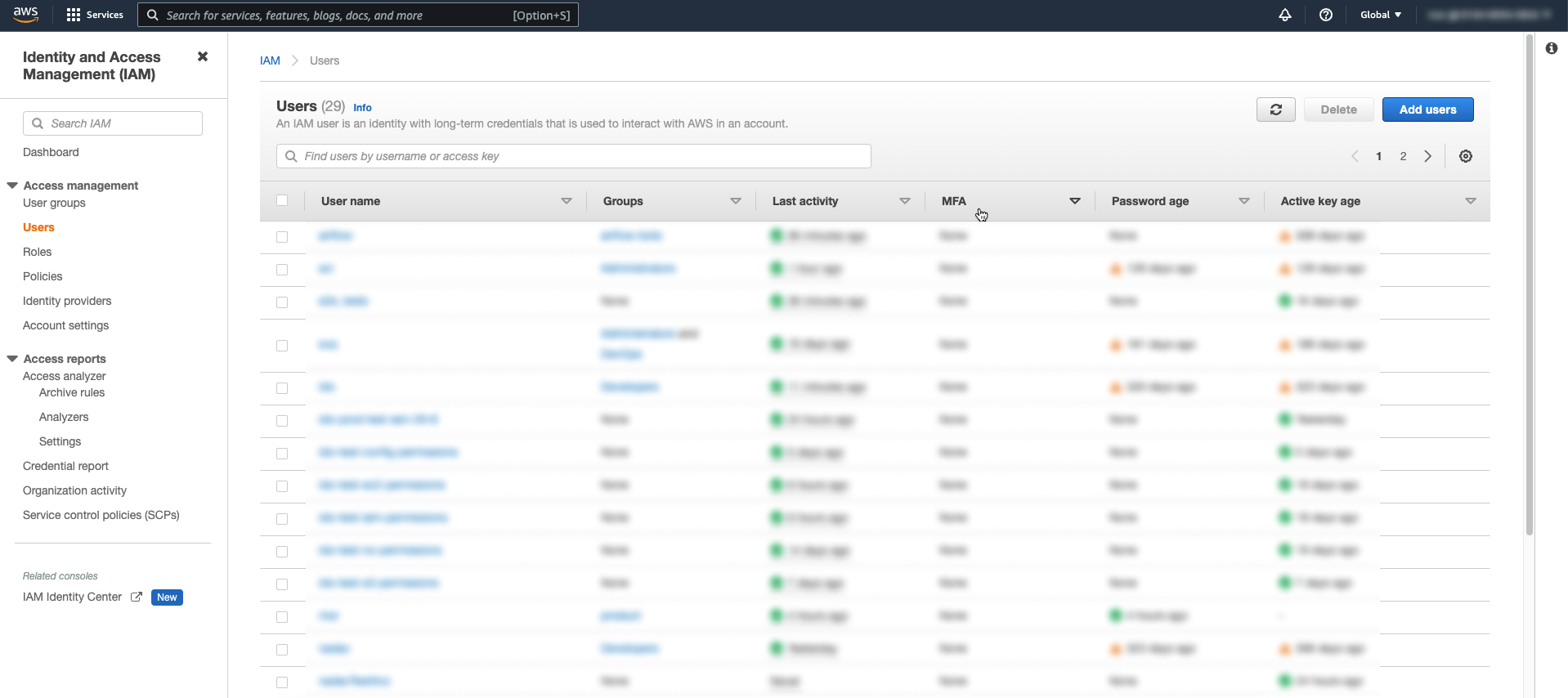
Task: Open the info panel icon
Action: tap(1552, 48)
